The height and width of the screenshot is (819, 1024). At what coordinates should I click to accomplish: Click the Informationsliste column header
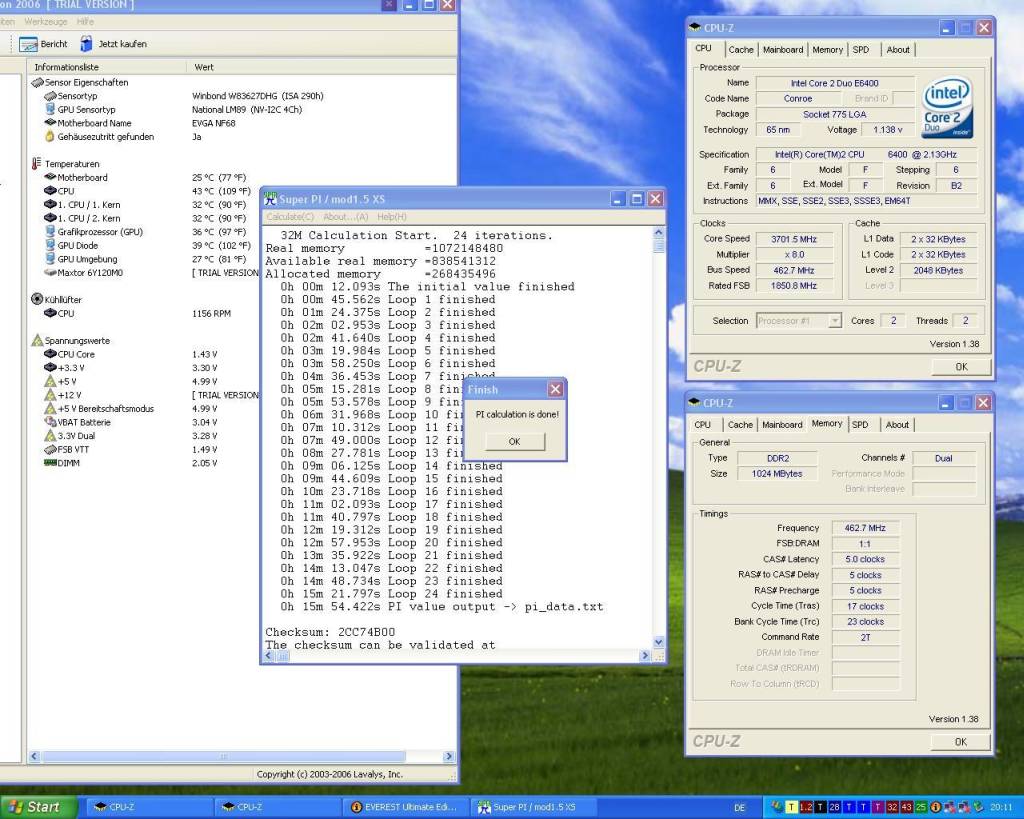pyautogui.click(x=107, y=67)
